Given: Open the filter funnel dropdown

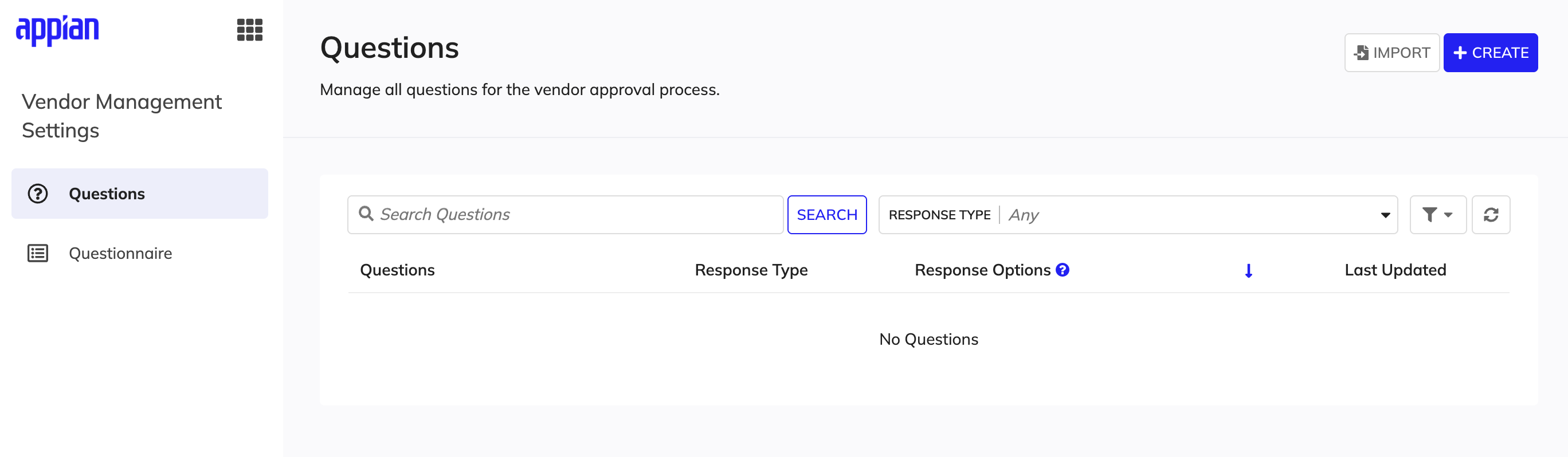Looking at the screenshot, I should 1437,215.
